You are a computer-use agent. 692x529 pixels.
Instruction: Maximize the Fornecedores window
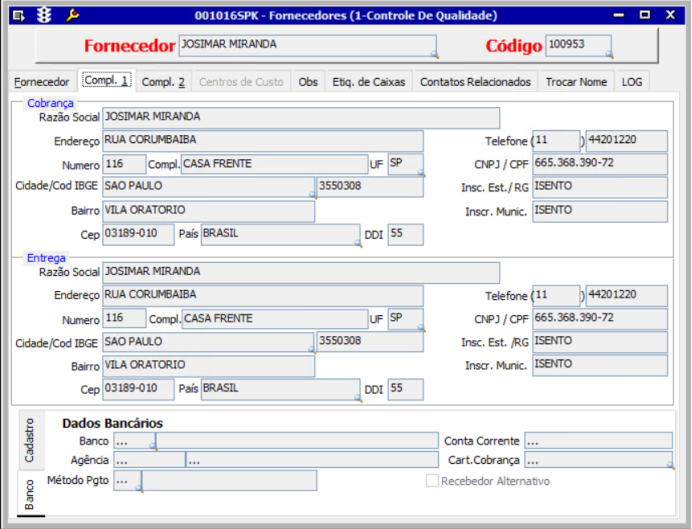(645, 15)
